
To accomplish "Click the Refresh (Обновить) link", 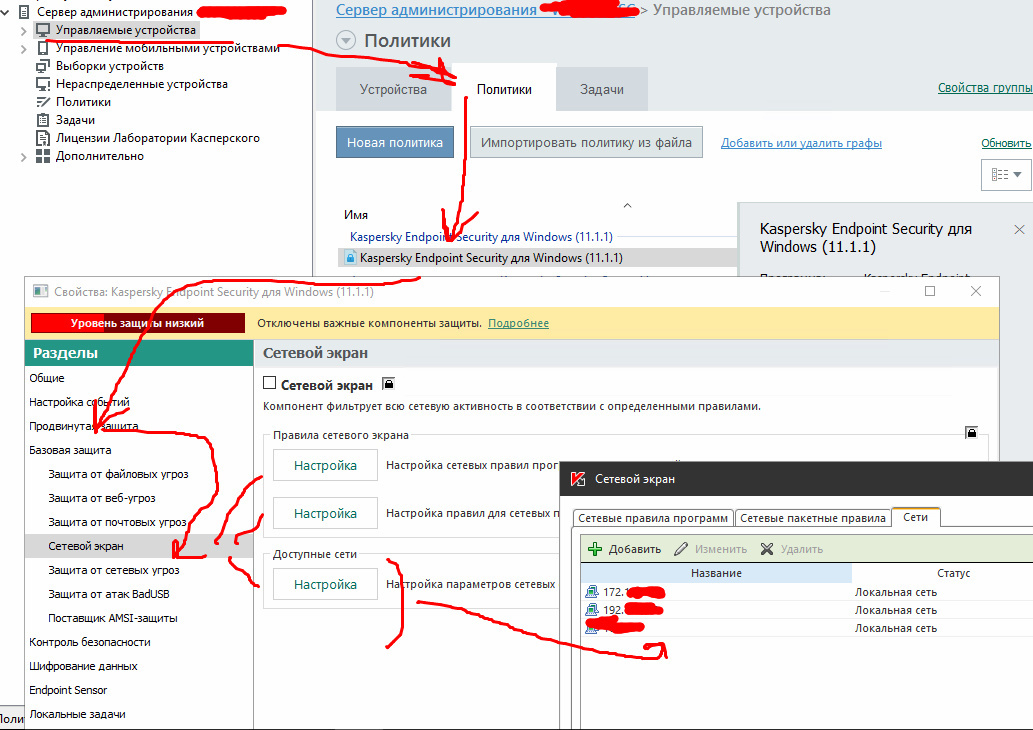I will pyautogui.click(x=1006, y=143).
